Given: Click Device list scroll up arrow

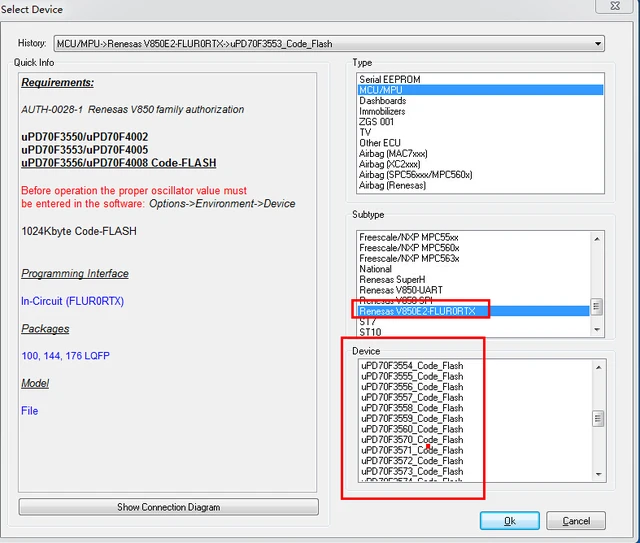Looking at the screenshot, I should [598, 367].
